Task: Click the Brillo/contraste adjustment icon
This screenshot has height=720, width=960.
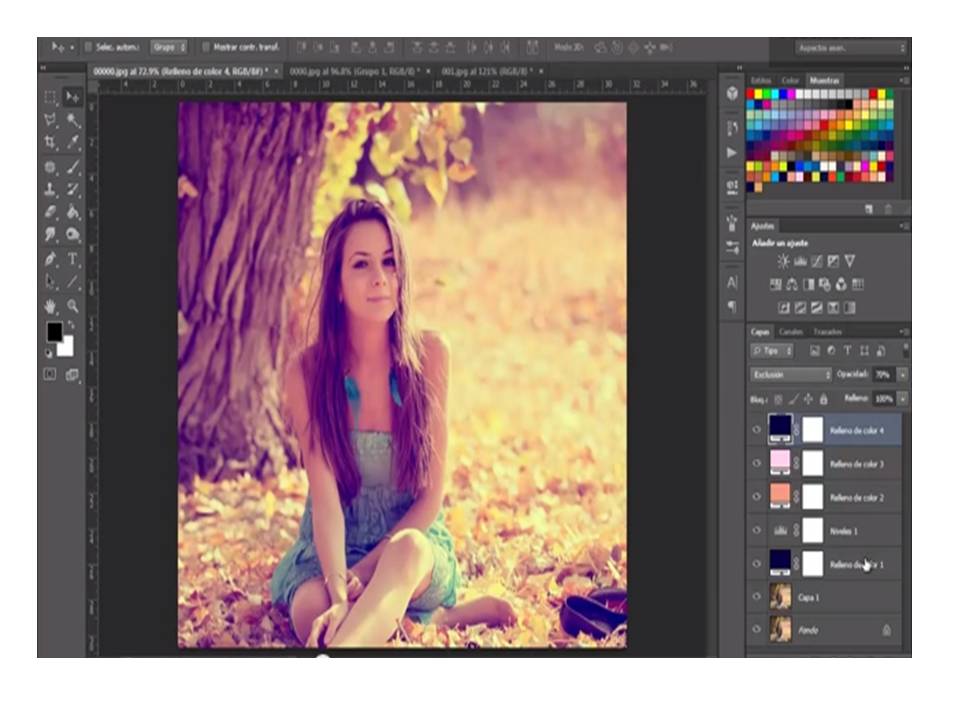Action: (783, 261)
